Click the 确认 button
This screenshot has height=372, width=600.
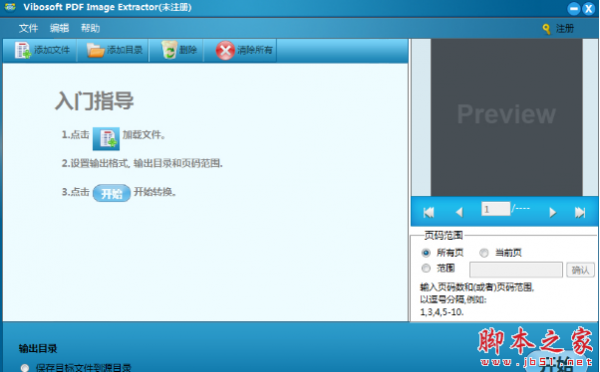click(x=580, y=270)
